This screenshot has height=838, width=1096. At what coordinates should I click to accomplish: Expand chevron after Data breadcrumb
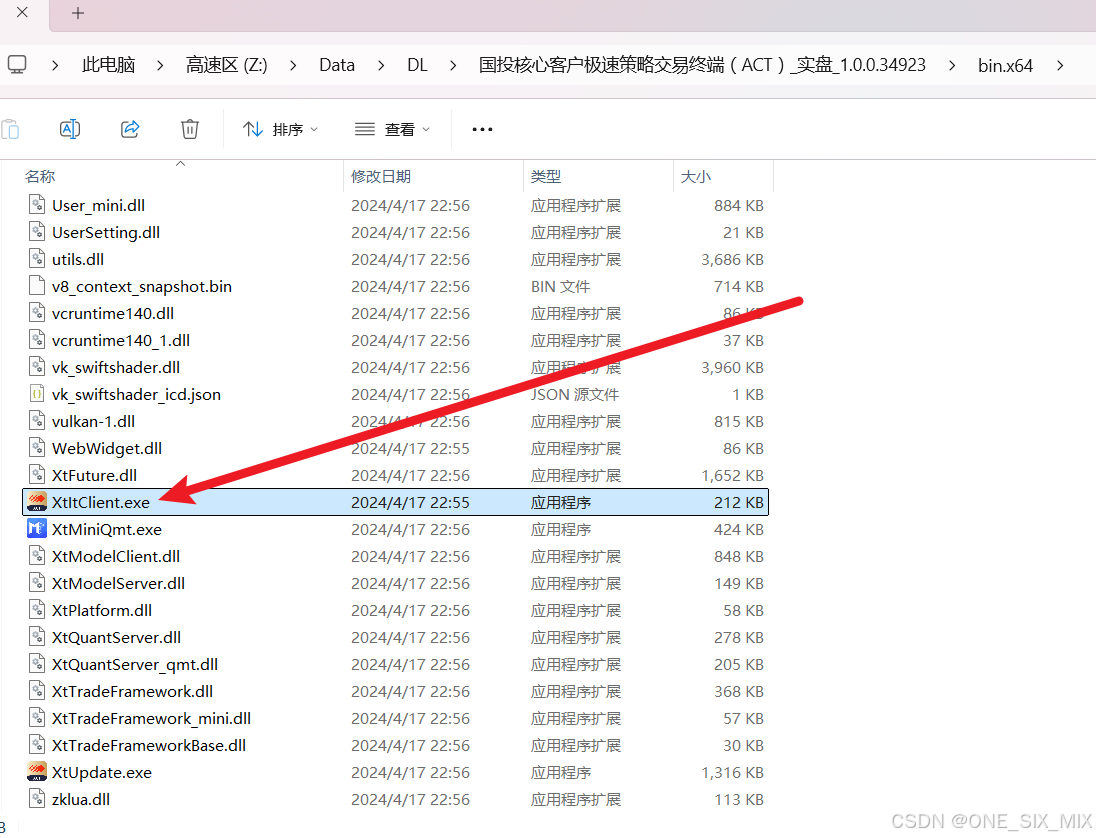tap(381, 65)
